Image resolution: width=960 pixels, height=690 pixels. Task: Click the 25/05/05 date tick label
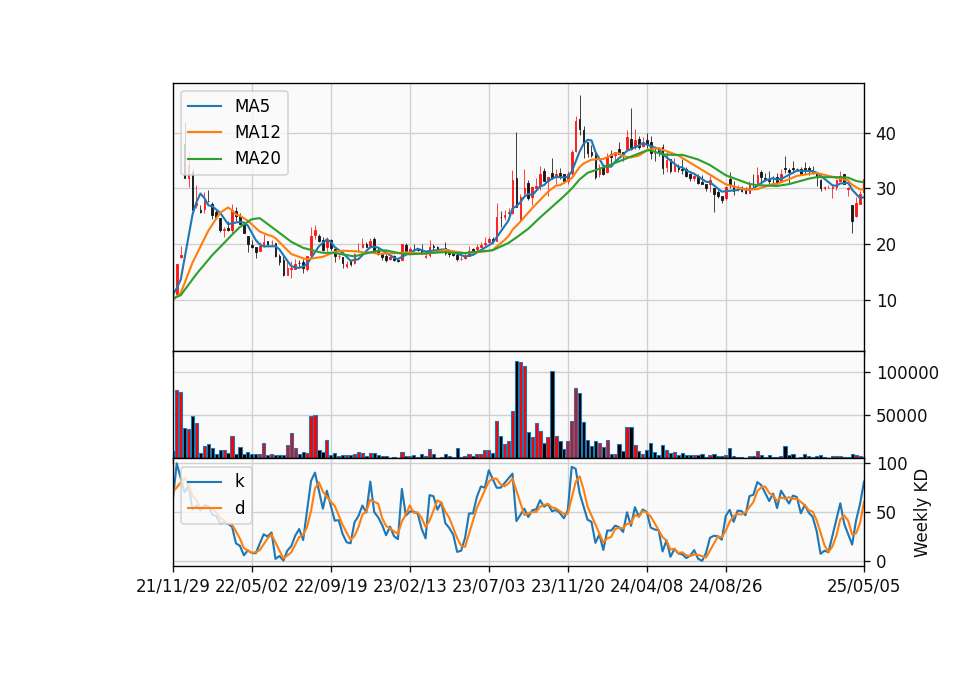pos(863,586)
